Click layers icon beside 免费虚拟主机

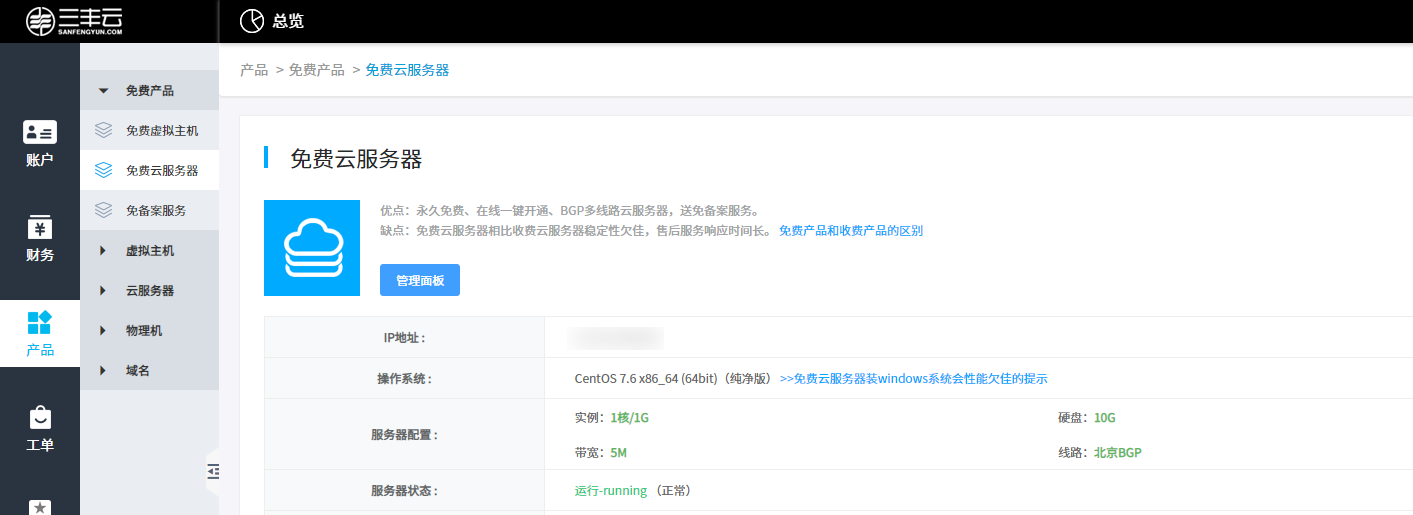103,130
